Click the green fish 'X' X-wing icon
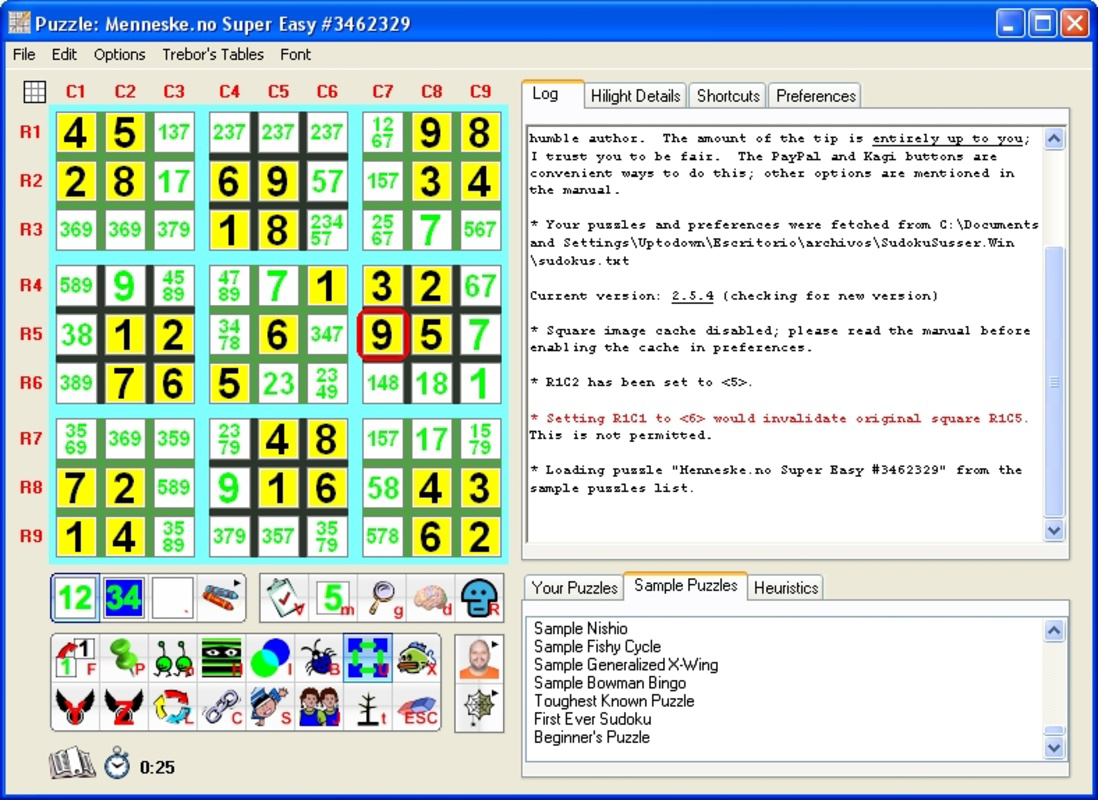The height and width of the screenshot is (800, 1098). click(417, 658)
